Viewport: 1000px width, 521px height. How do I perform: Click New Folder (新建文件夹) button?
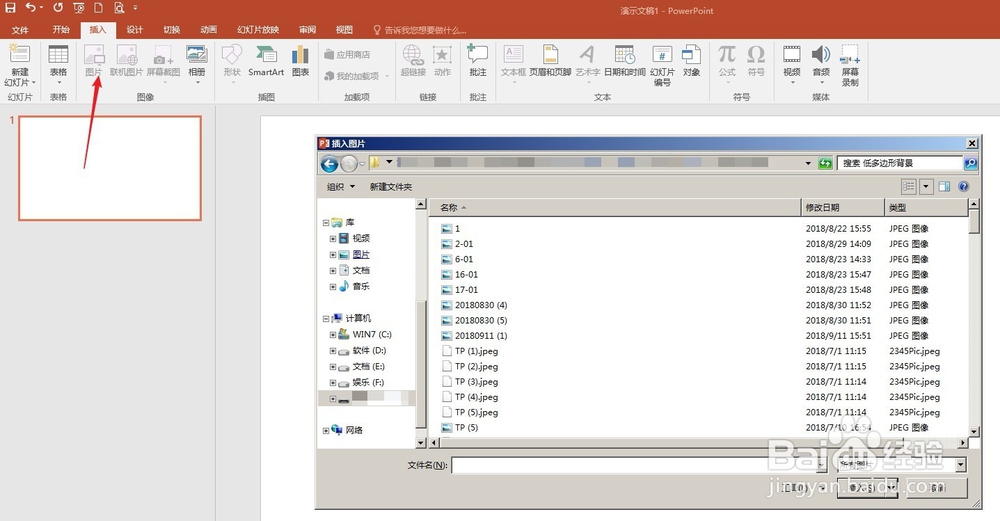390,187
